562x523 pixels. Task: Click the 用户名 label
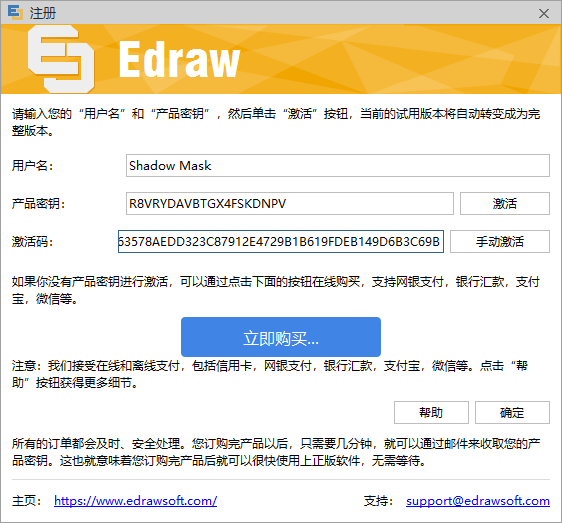coord(32,166)
